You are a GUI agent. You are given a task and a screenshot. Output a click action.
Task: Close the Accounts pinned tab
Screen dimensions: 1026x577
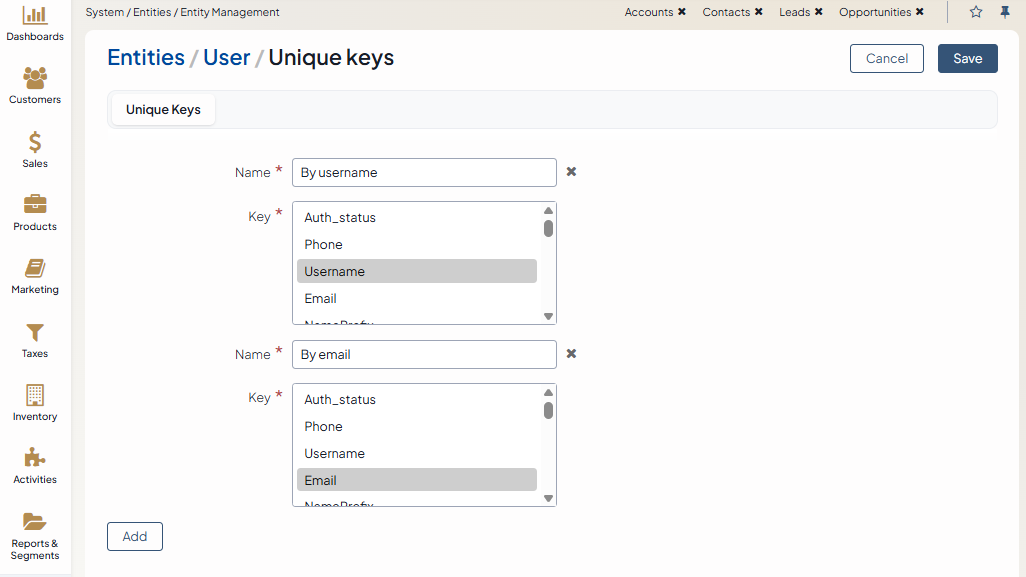682,12
